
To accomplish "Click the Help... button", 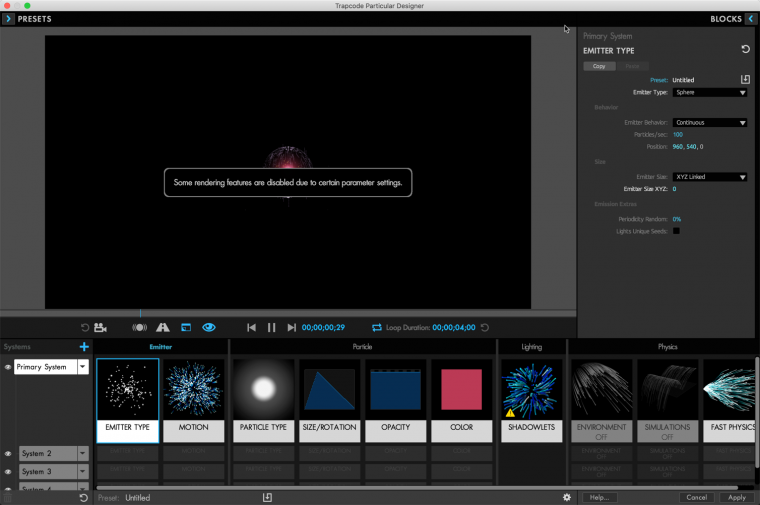I will [599, 497].
